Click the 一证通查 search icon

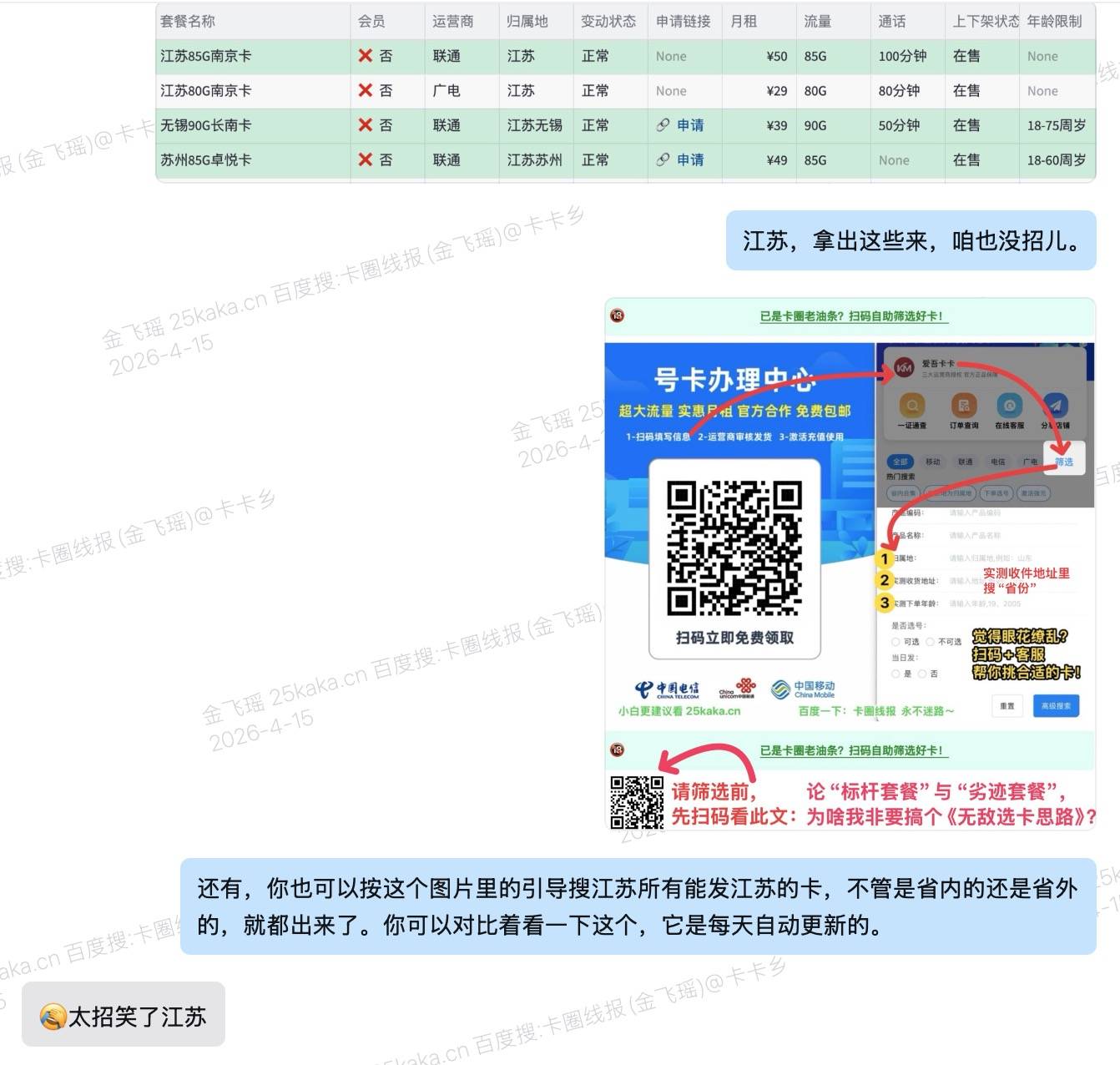tap(911, 406)
